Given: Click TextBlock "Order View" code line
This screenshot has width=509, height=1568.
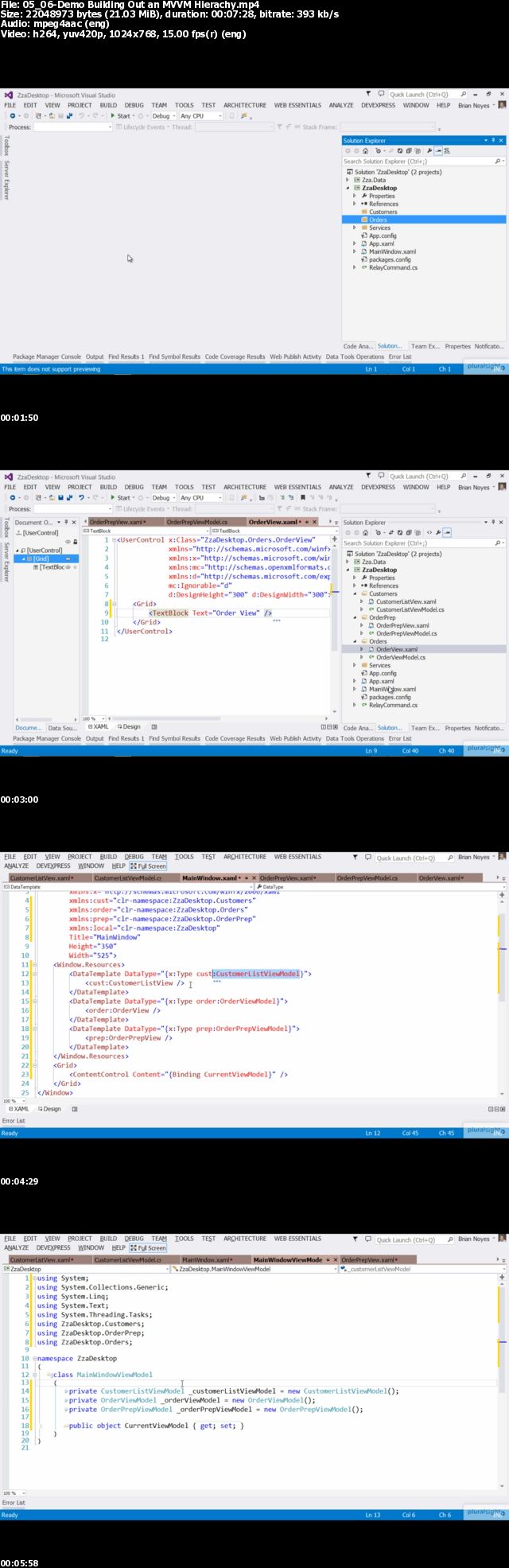Looking at the screenshot, I should (x=211, y=613).
